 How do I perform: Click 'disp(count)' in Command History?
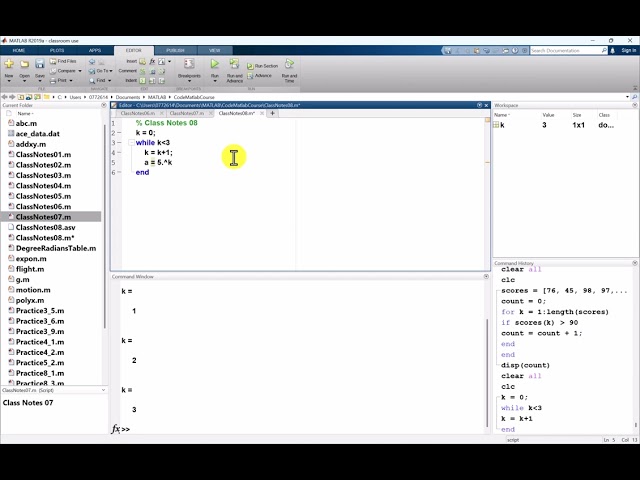[x=525, y=365]
